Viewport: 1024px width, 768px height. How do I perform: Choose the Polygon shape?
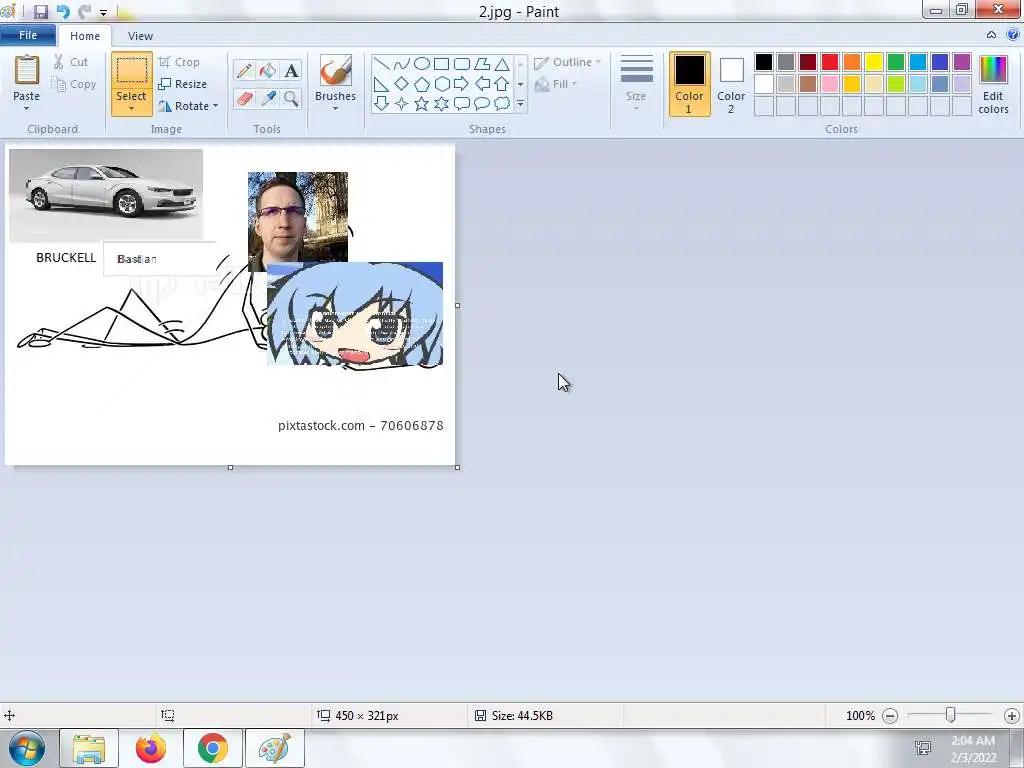pyautogui.click(x=482, y=64)
